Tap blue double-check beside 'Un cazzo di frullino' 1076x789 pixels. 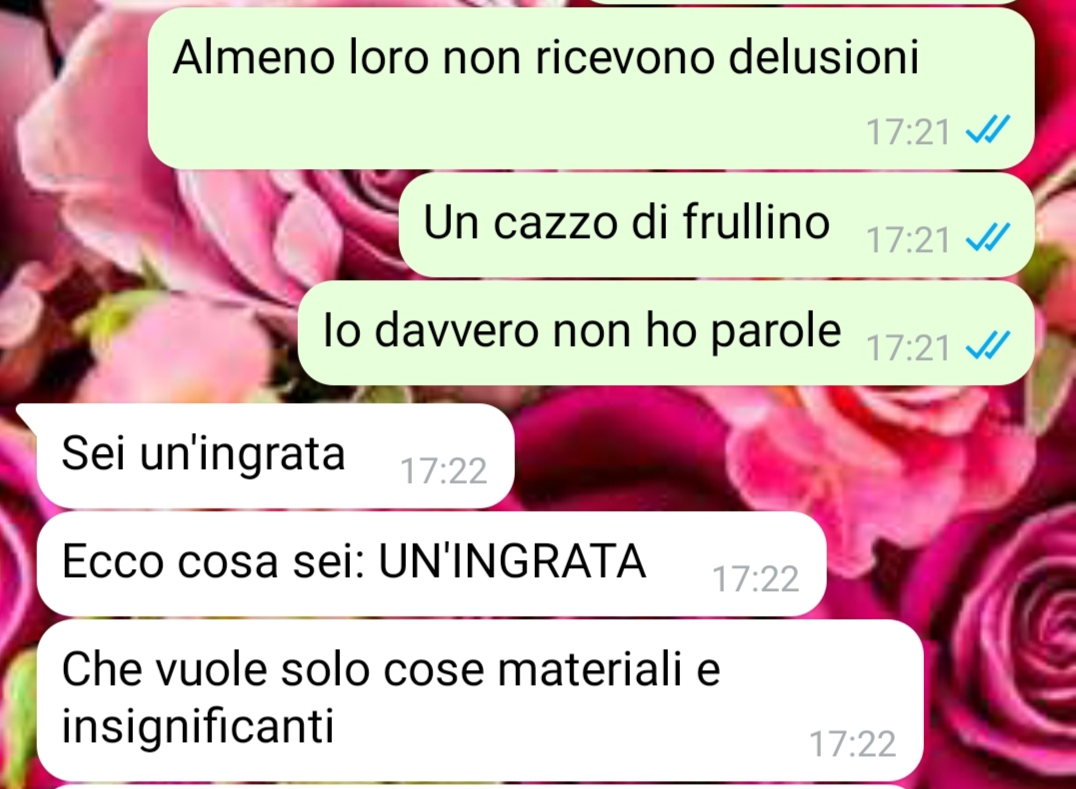tap(987, 237)
